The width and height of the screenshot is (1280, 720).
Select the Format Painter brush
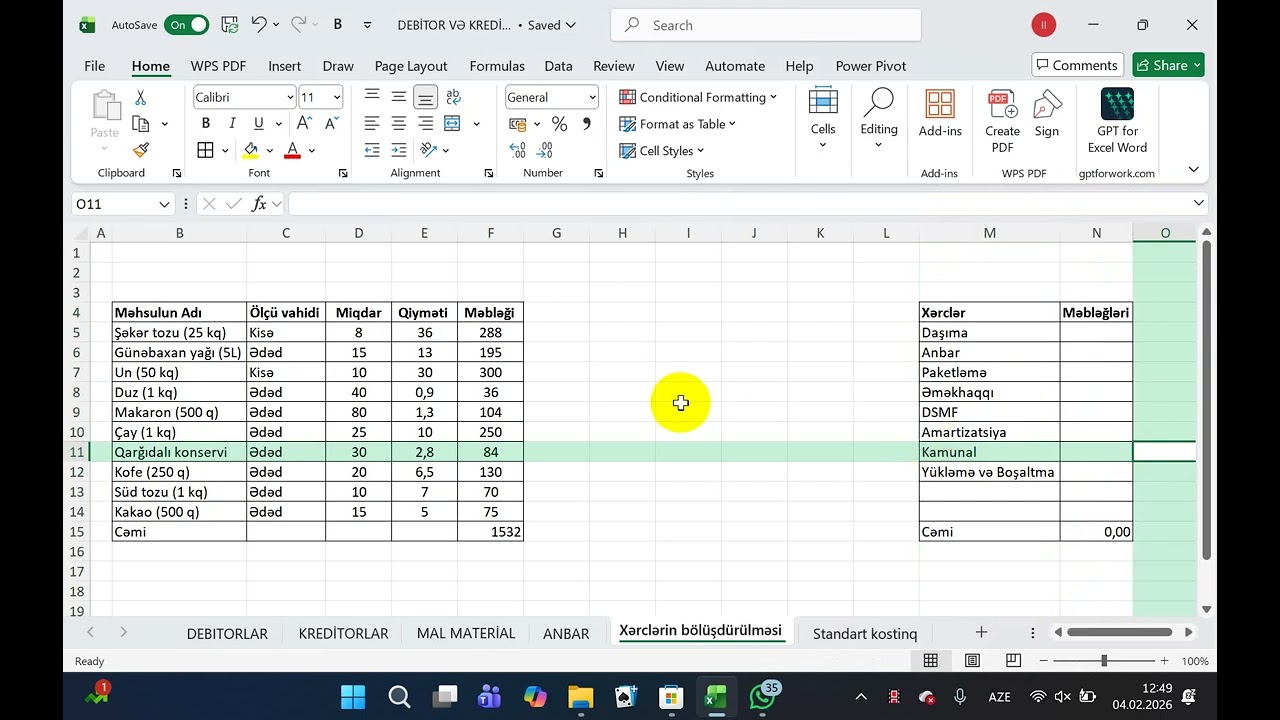140,150
